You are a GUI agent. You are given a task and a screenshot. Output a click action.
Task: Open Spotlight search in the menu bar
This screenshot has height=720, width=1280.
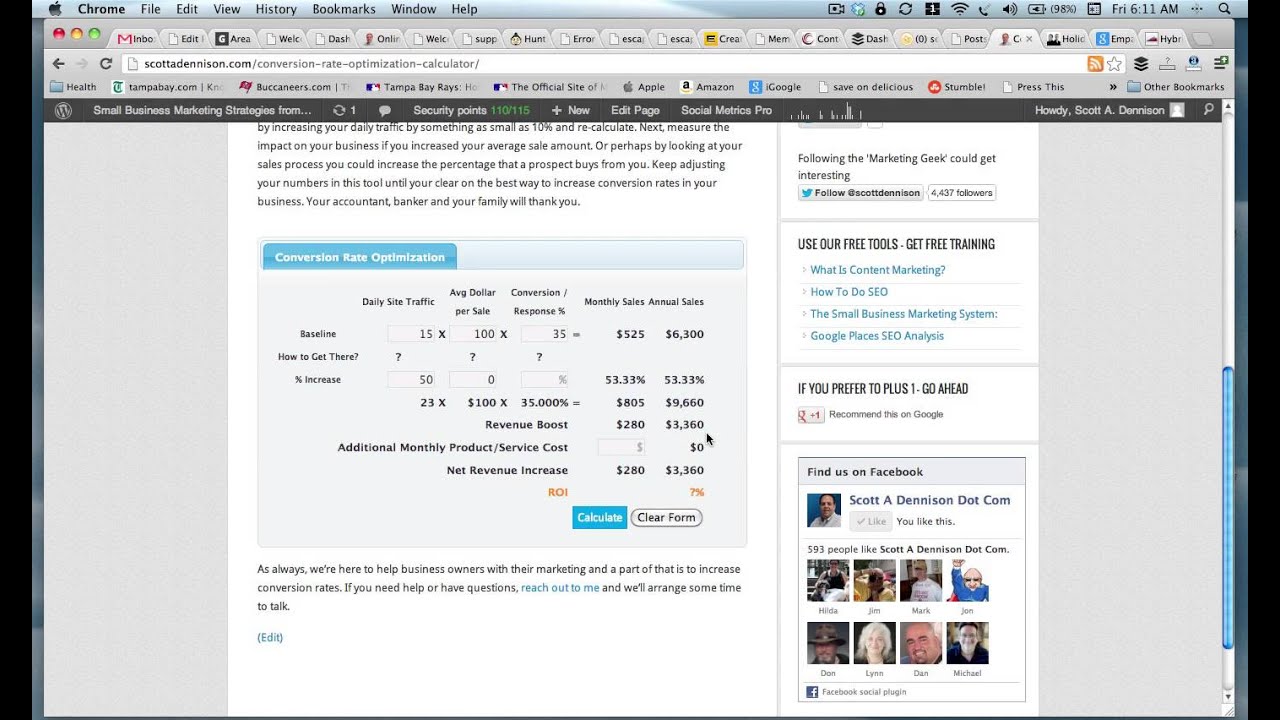point(1224,9)
